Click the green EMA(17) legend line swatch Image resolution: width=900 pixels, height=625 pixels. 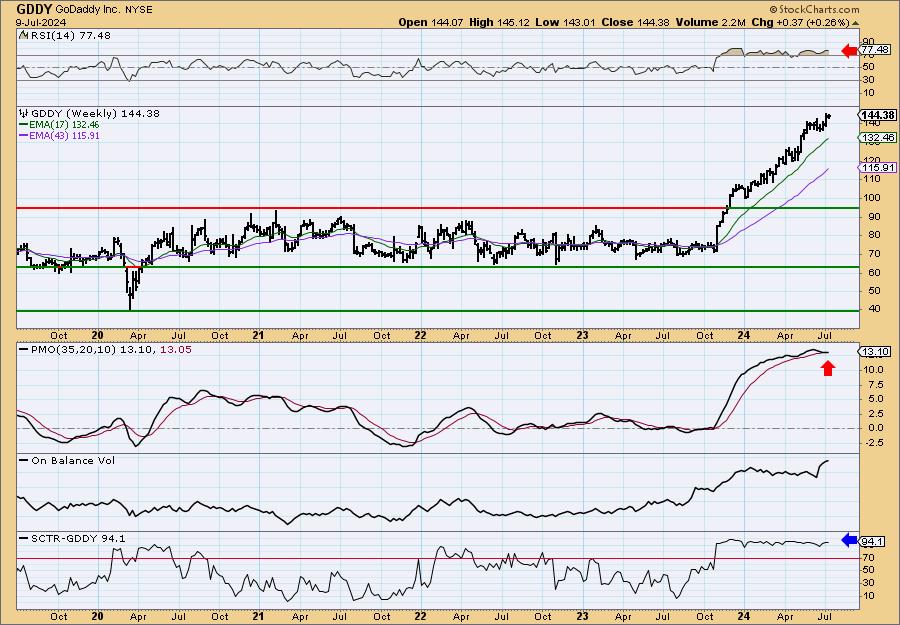[24, 125]
